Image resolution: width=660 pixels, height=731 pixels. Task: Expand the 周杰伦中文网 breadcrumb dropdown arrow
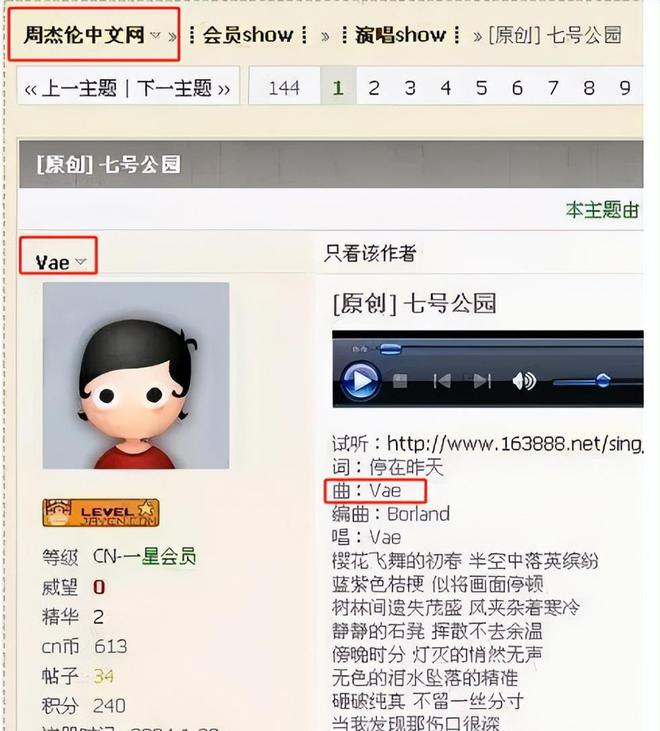pyautogui.click(x=155, y=35)
